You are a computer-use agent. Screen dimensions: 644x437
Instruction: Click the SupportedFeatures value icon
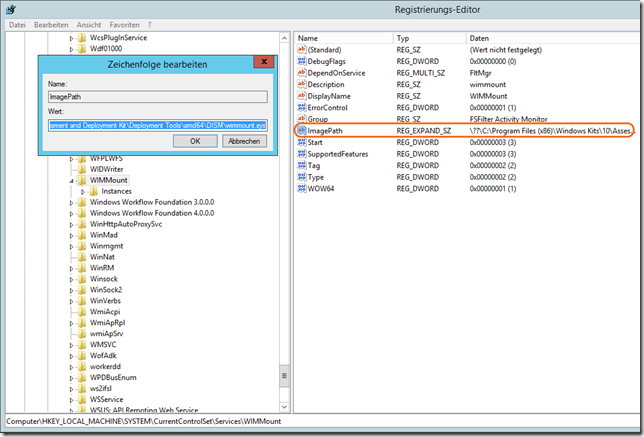pyautogui.click(x=302, y=154)
